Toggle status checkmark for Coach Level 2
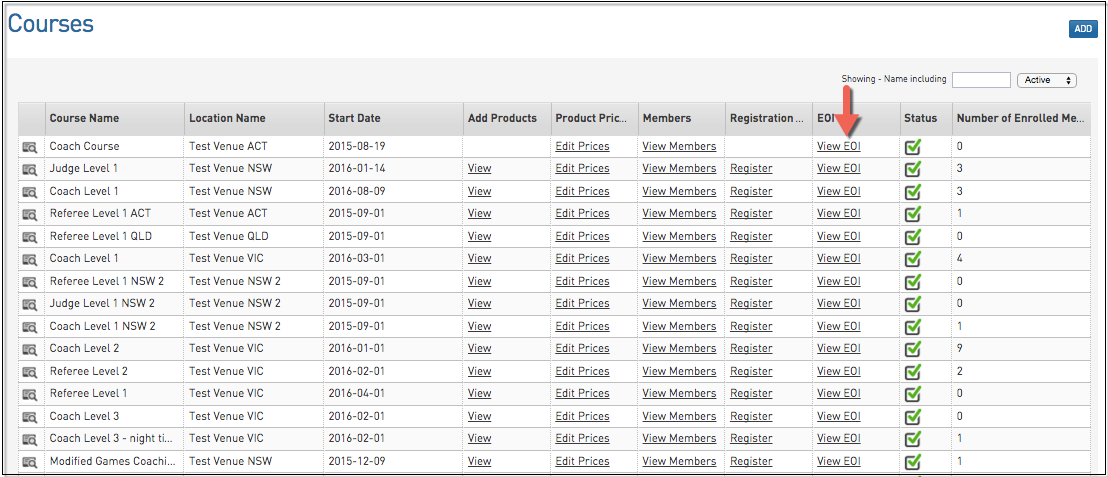This screenshot has width=1108, height=477. 912,349
